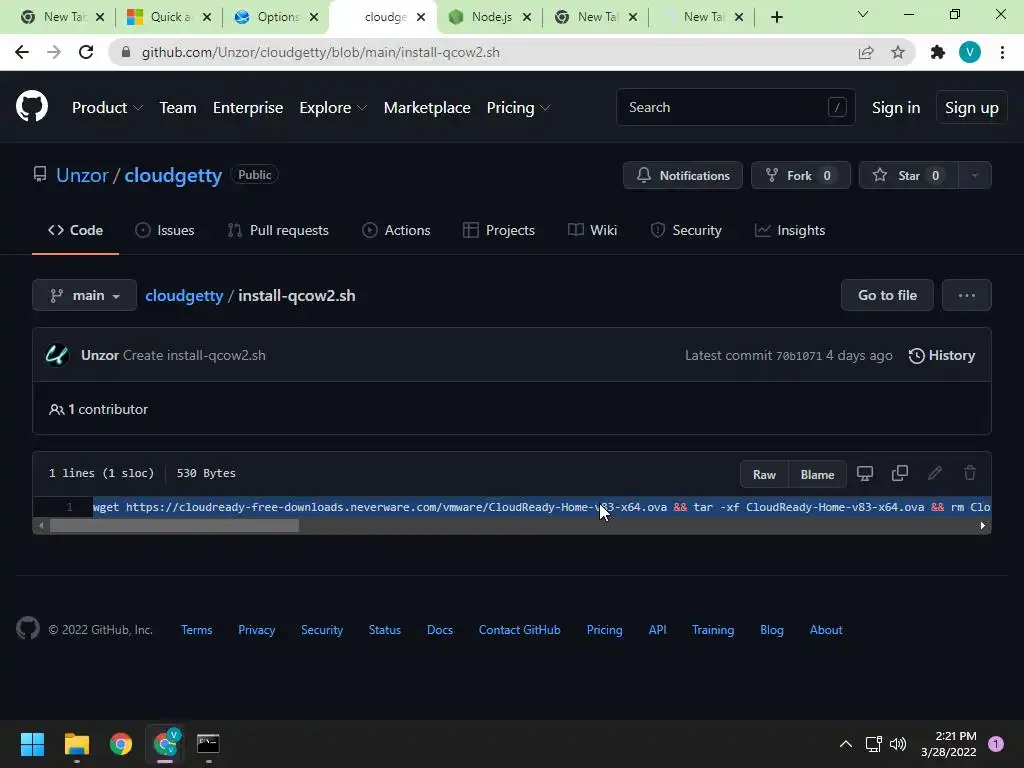Click the Notifications button
1024x768 pixels.
point(682,175)
